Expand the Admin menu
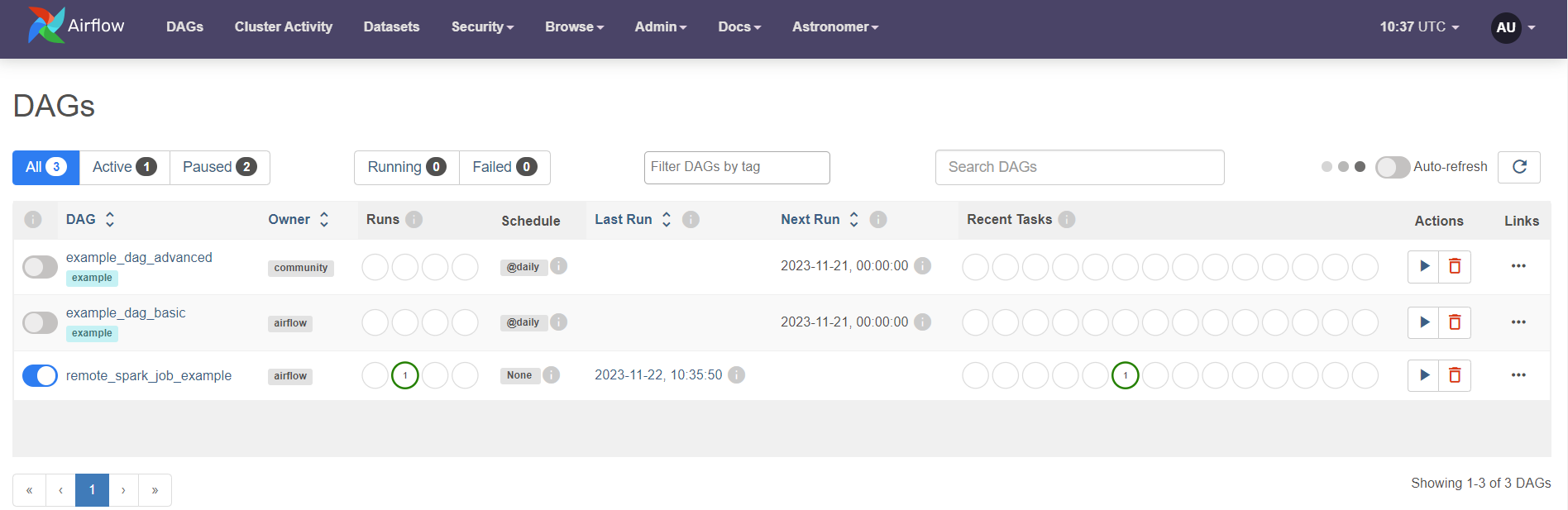The width and height of the screenshot is (1568, 510). click(661, 26)
